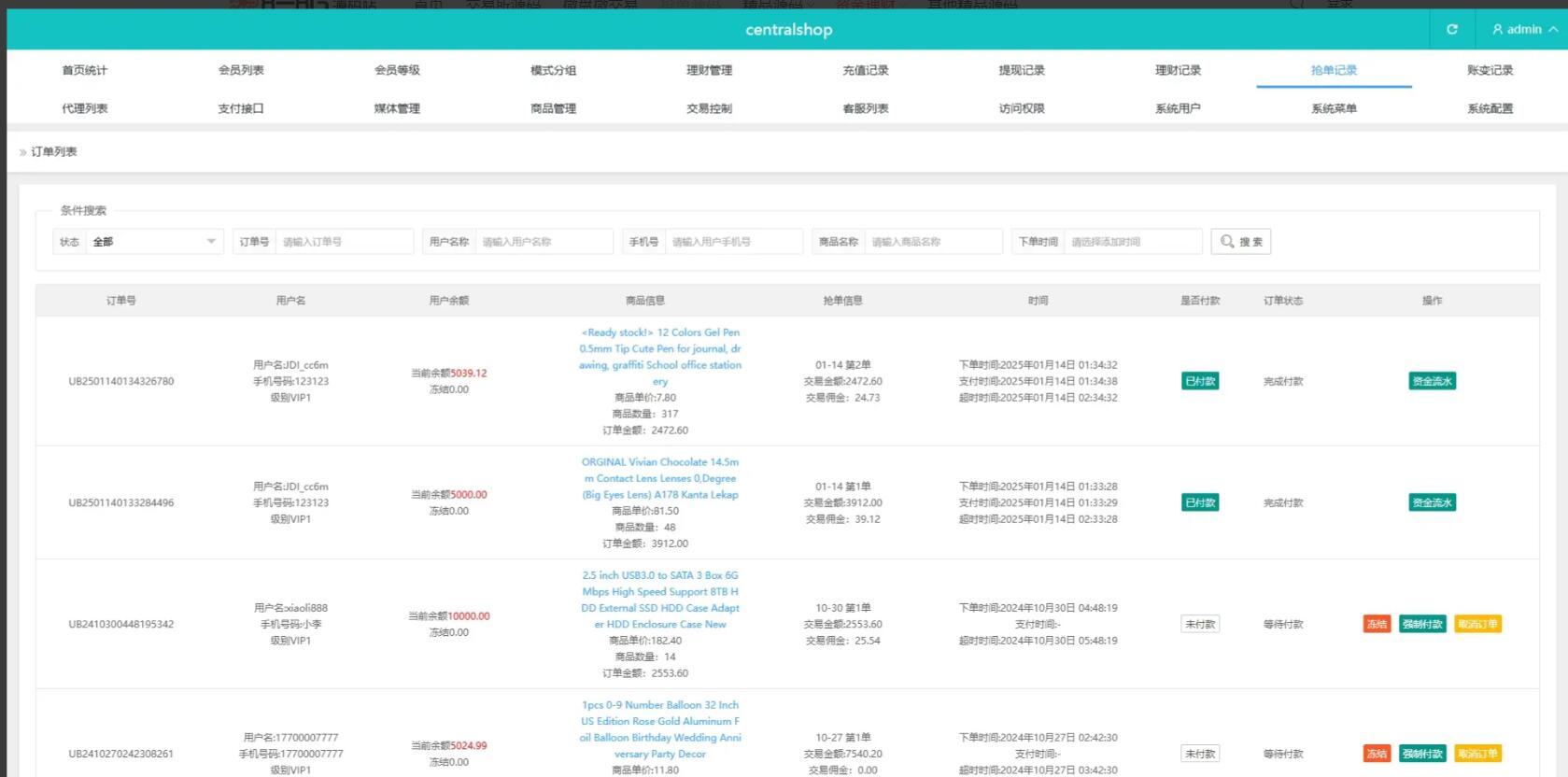Click 已付款 badge on second order
Viewport: 1568px width, 777px height.
tap(1200, 502)
